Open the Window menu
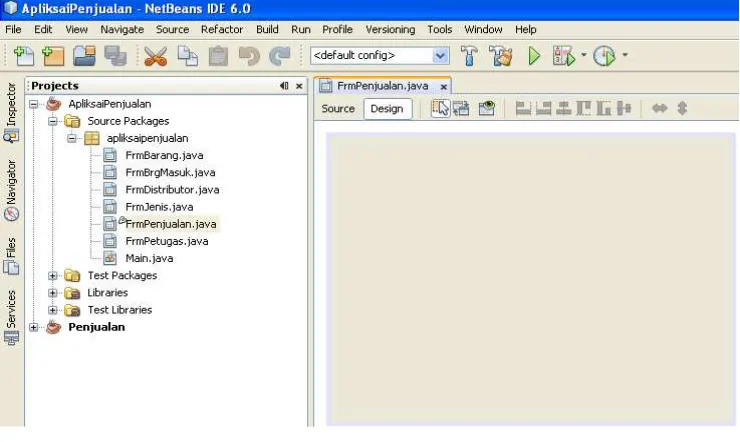 483,29
